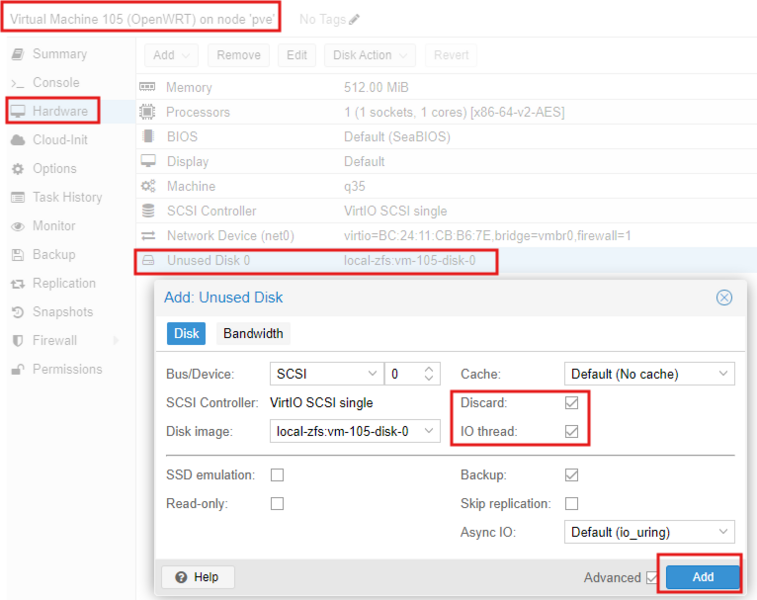757x600 pixels.
Task: Decrease the device number spinner
Action: [429, 379]
